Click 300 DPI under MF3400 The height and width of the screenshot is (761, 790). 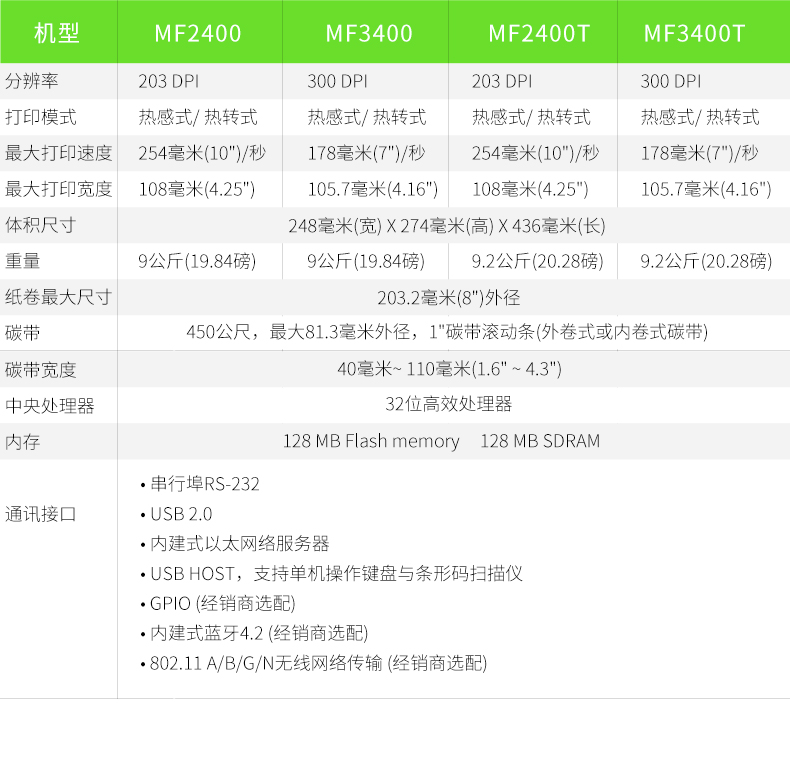pos(338,82)
